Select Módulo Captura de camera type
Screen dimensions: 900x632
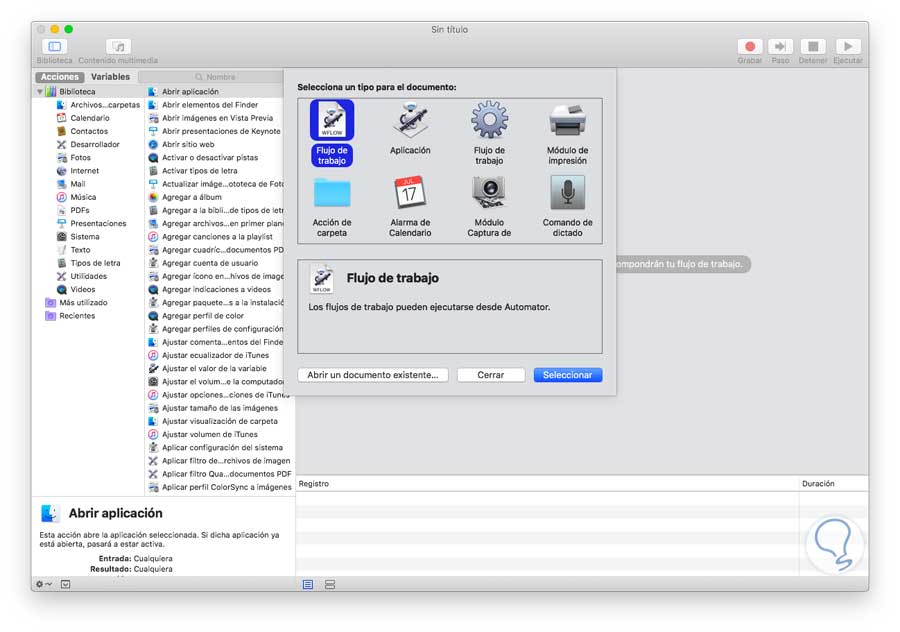coord(489,207)
